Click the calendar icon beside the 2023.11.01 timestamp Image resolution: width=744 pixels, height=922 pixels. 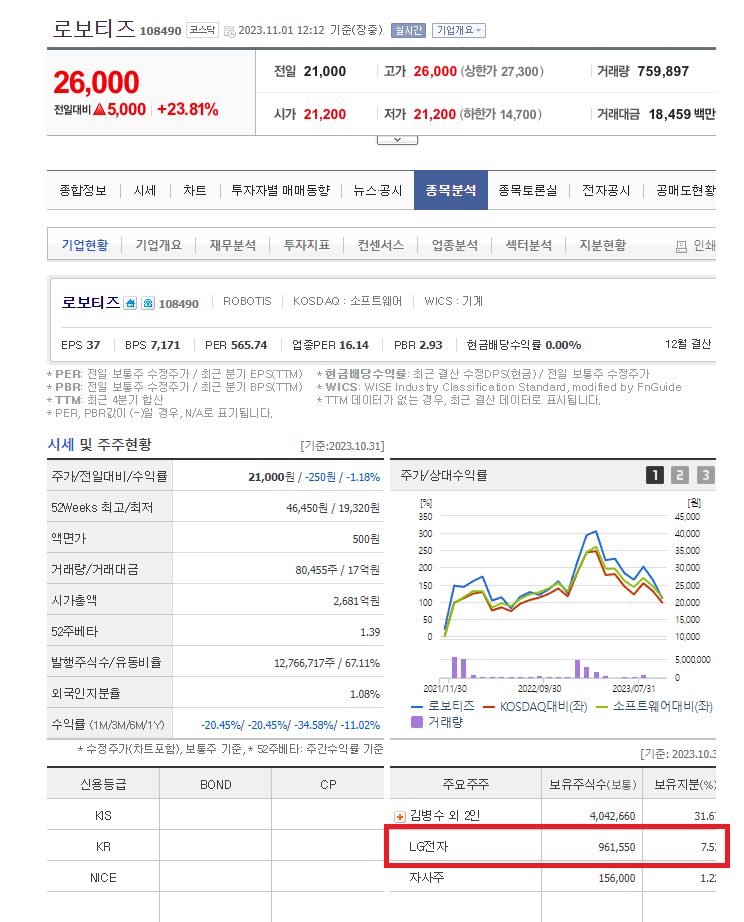tap(229, 31)
